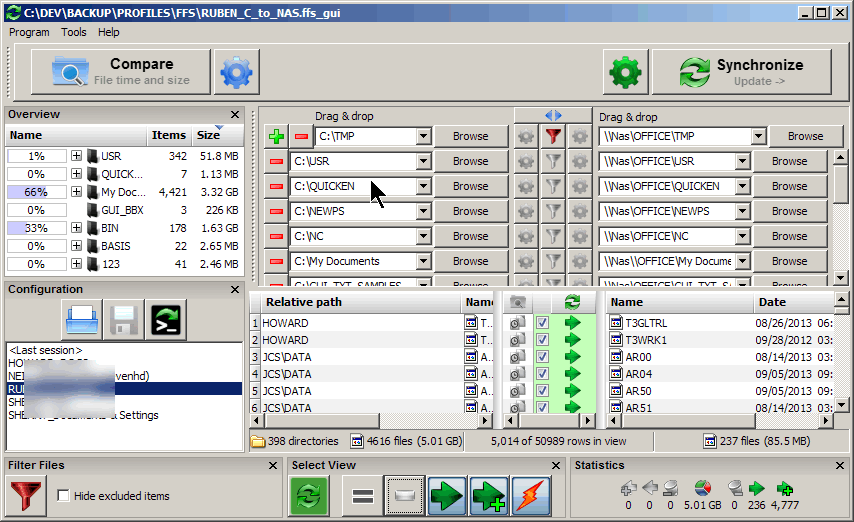Image resolution: width=854 pixels, height=522 pixels.
Task: Browse for left C:\TMP folder
Action: (471, 136)
